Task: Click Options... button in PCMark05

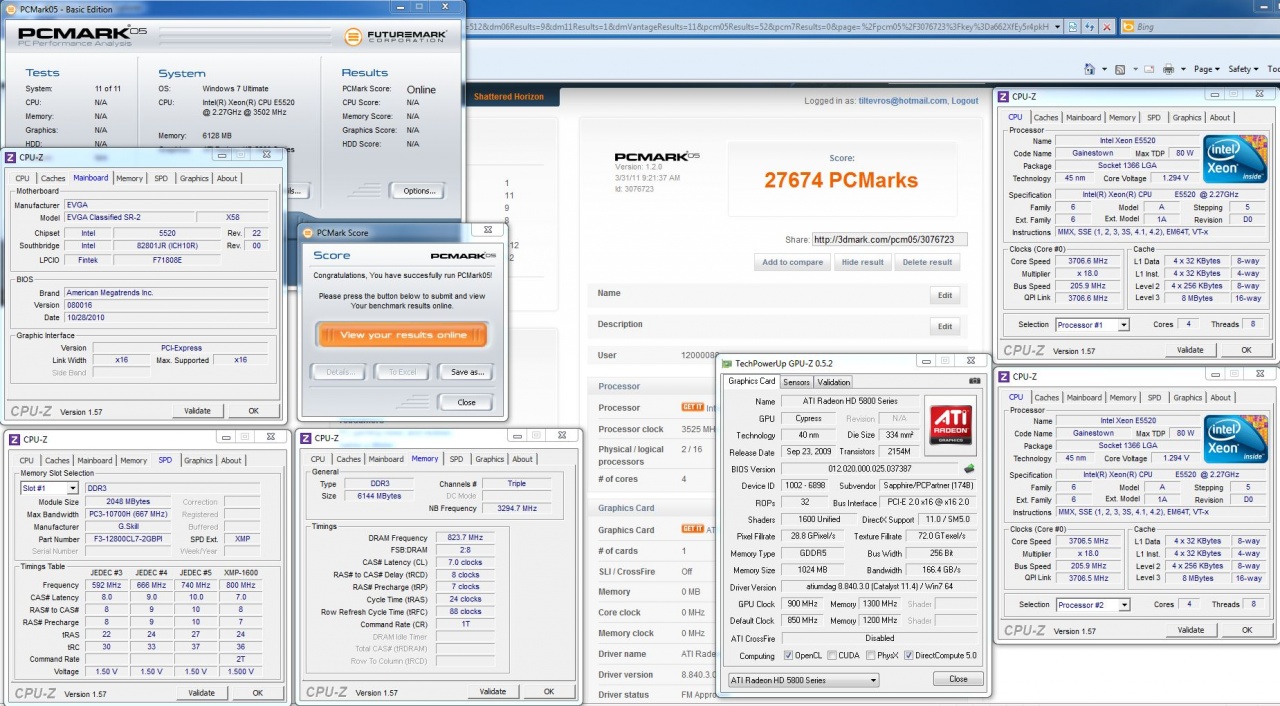Action: [x=419, y=191]
